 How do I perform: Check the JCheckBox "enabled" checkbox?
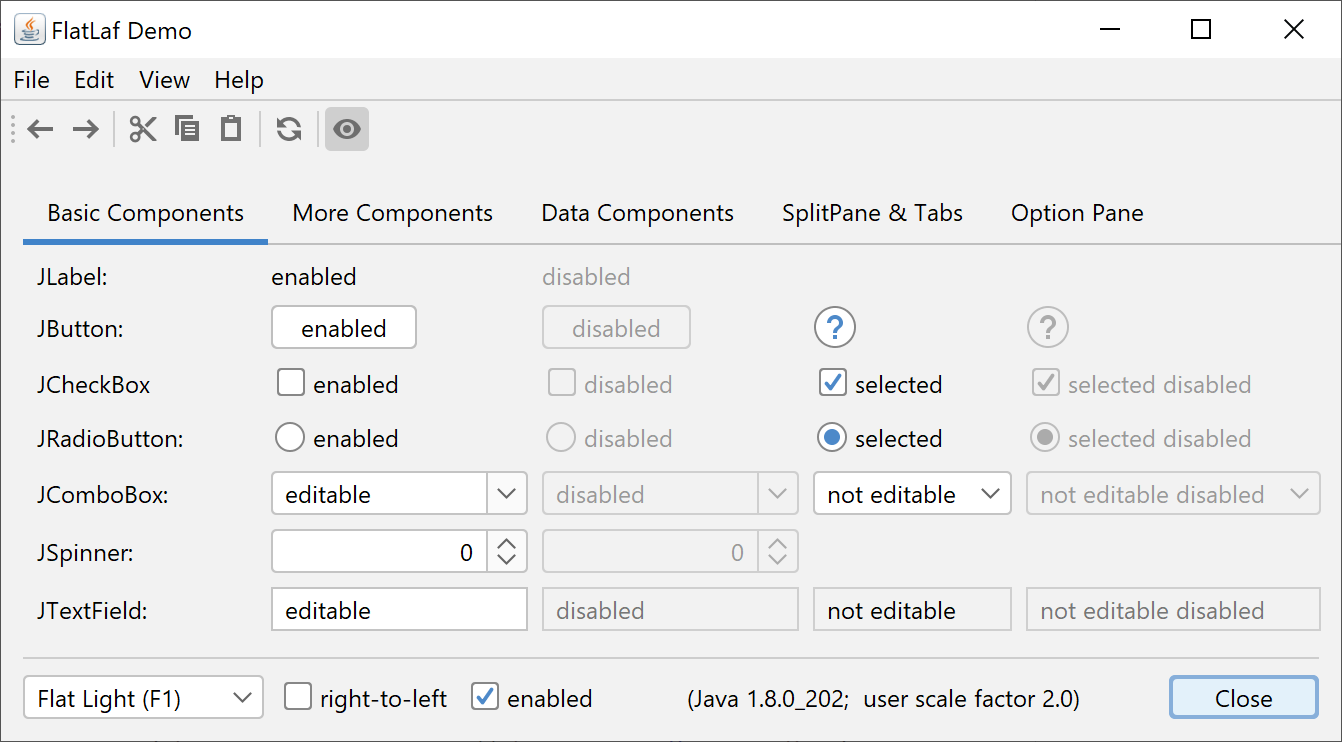[x=290, y=384]
